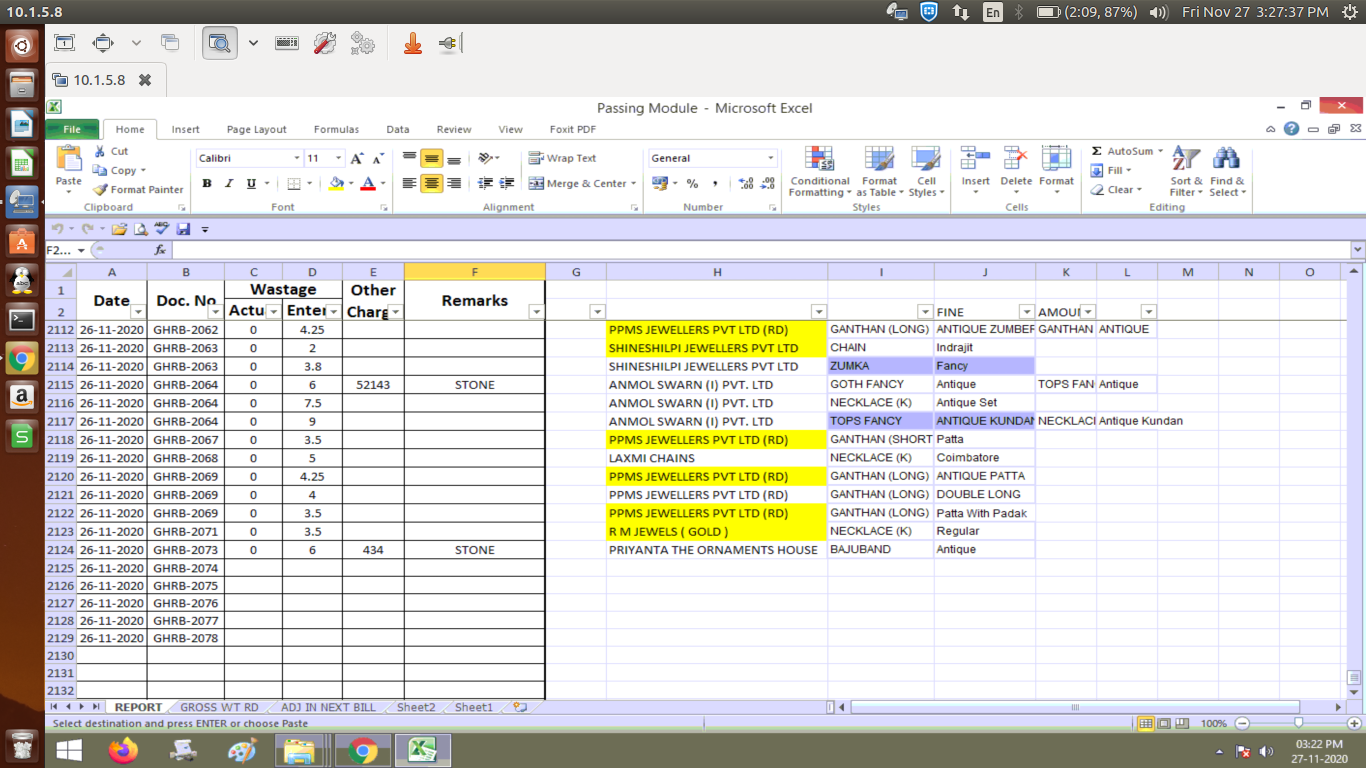Screen dimensions: 1366x768
Task: Open the font name Calibri dropdown
Action: click(297, 158)
